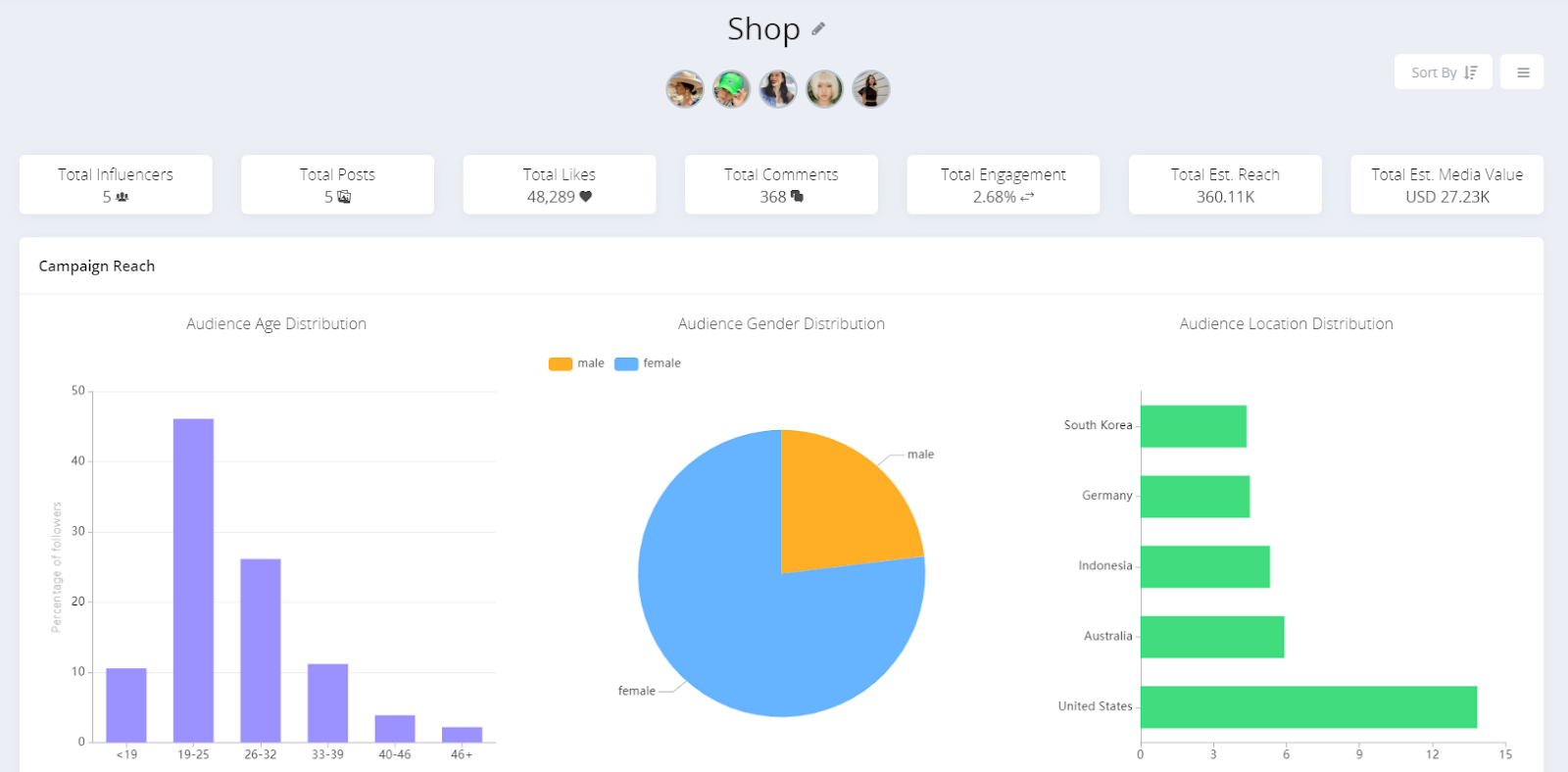Click the United States location bar
This screenshot has height=772, width=1568.
pos(1308,707)
